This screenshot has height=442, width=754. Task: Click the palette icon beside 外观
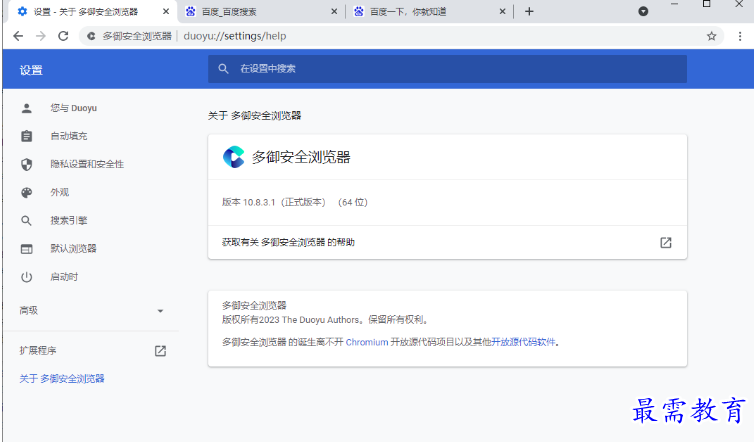point(26,192)
